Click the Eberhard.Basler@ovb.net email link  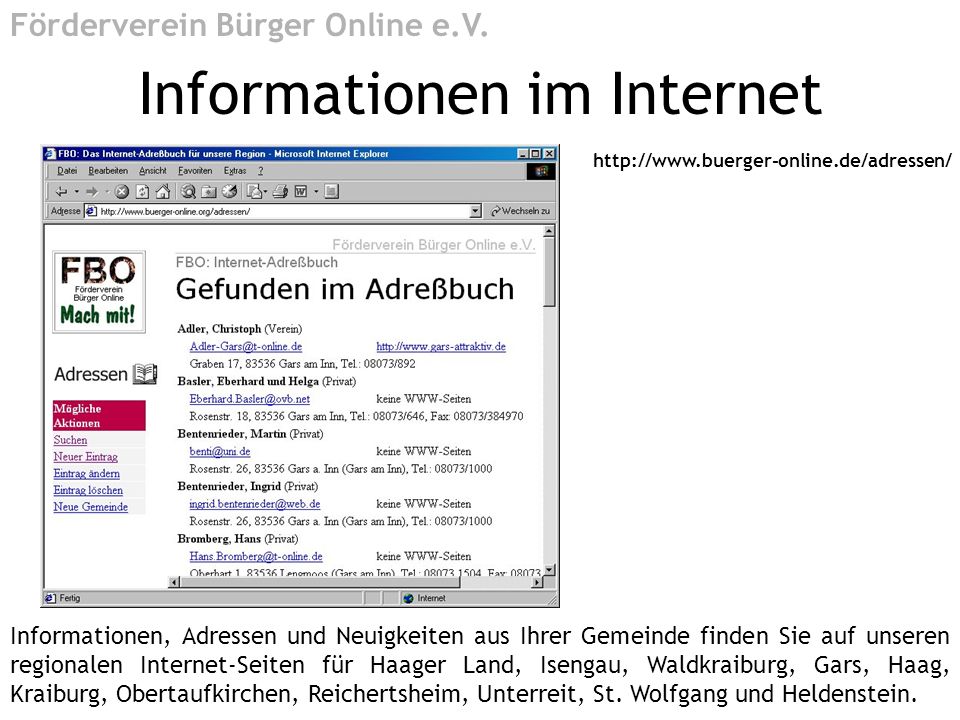pos(250,399)
